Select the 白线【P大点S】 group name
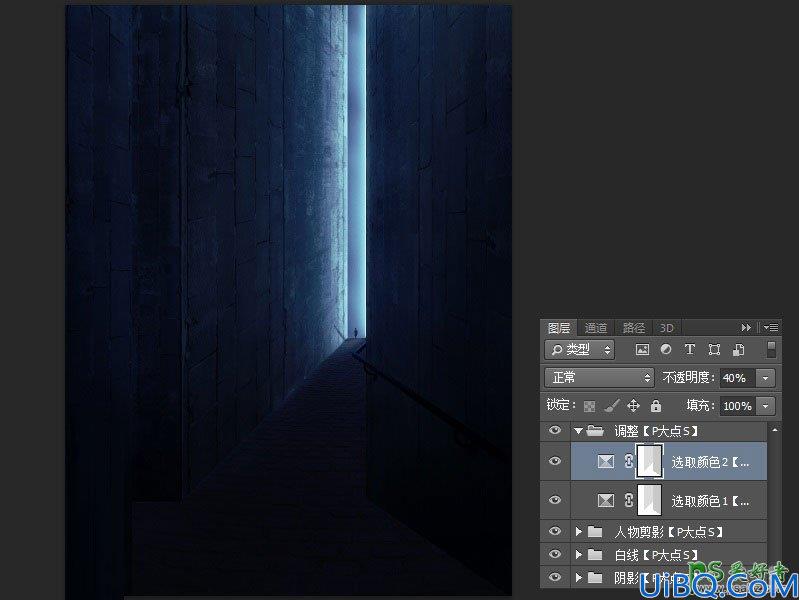 click(x=656, y=555)
